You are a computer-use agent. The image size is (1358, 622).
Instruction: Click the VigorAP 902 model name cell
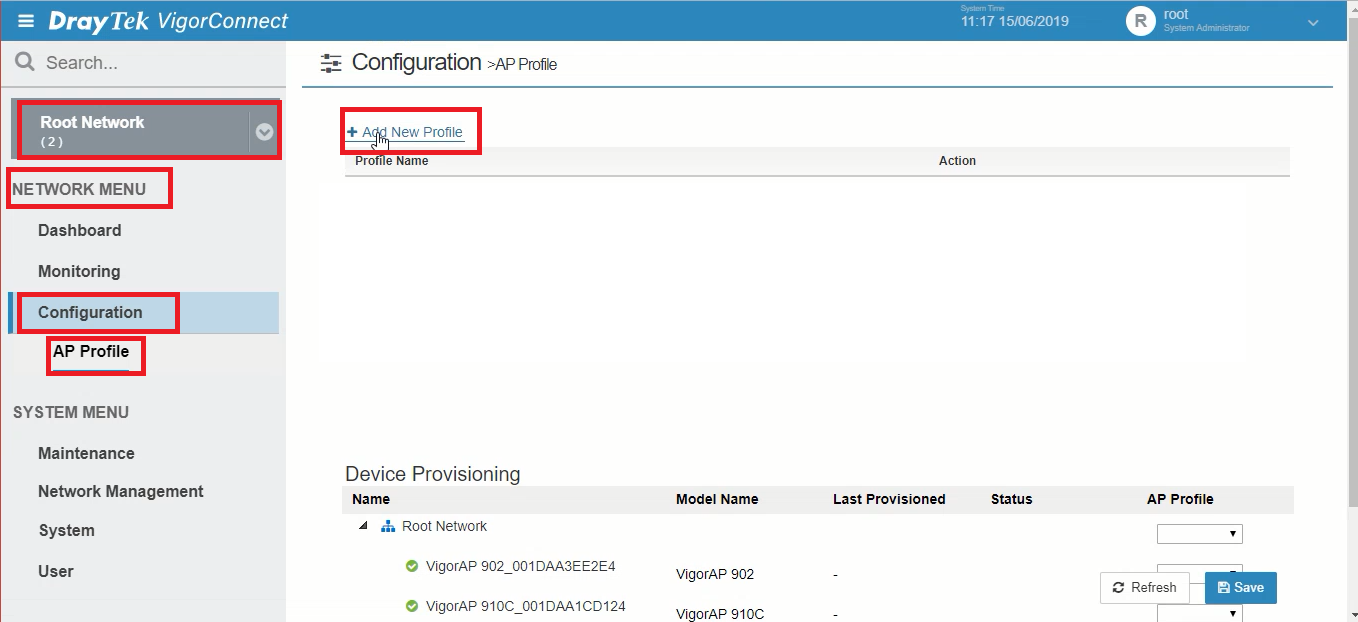pos(715,574)
